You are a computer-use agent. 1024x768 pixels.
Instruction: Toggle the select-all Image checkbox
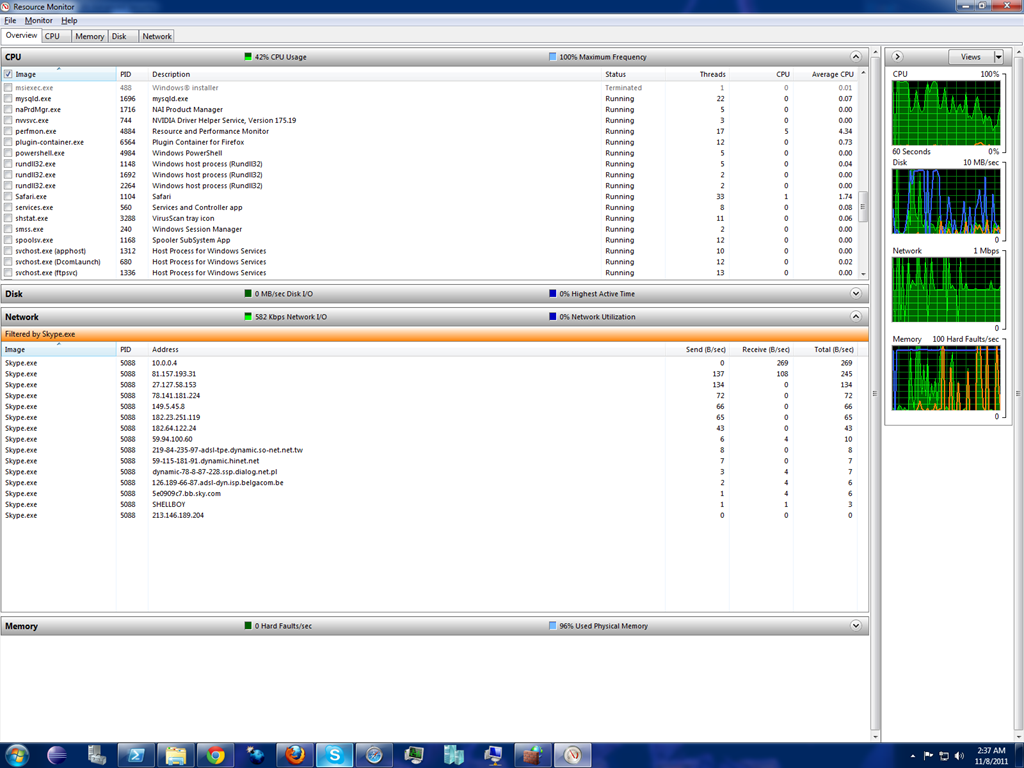coord(8,74)
